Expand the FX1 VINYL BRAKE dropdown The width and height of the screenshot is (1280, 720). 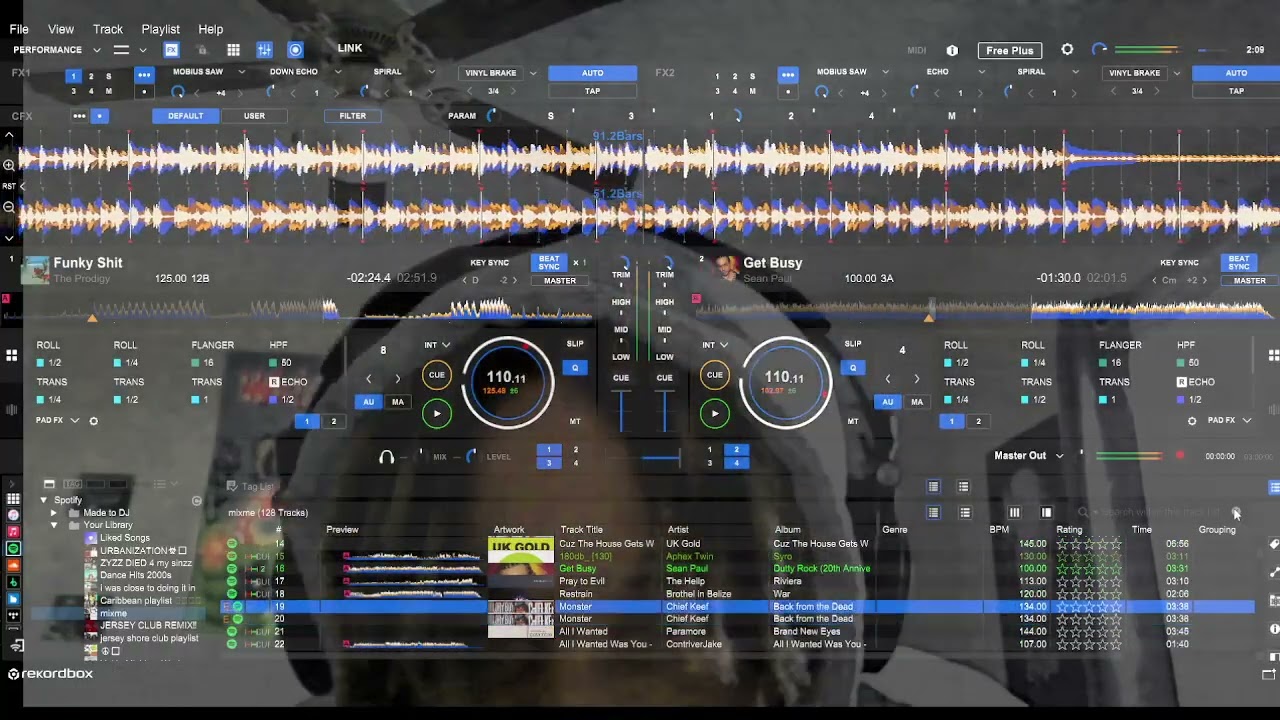tap(533, 73)
